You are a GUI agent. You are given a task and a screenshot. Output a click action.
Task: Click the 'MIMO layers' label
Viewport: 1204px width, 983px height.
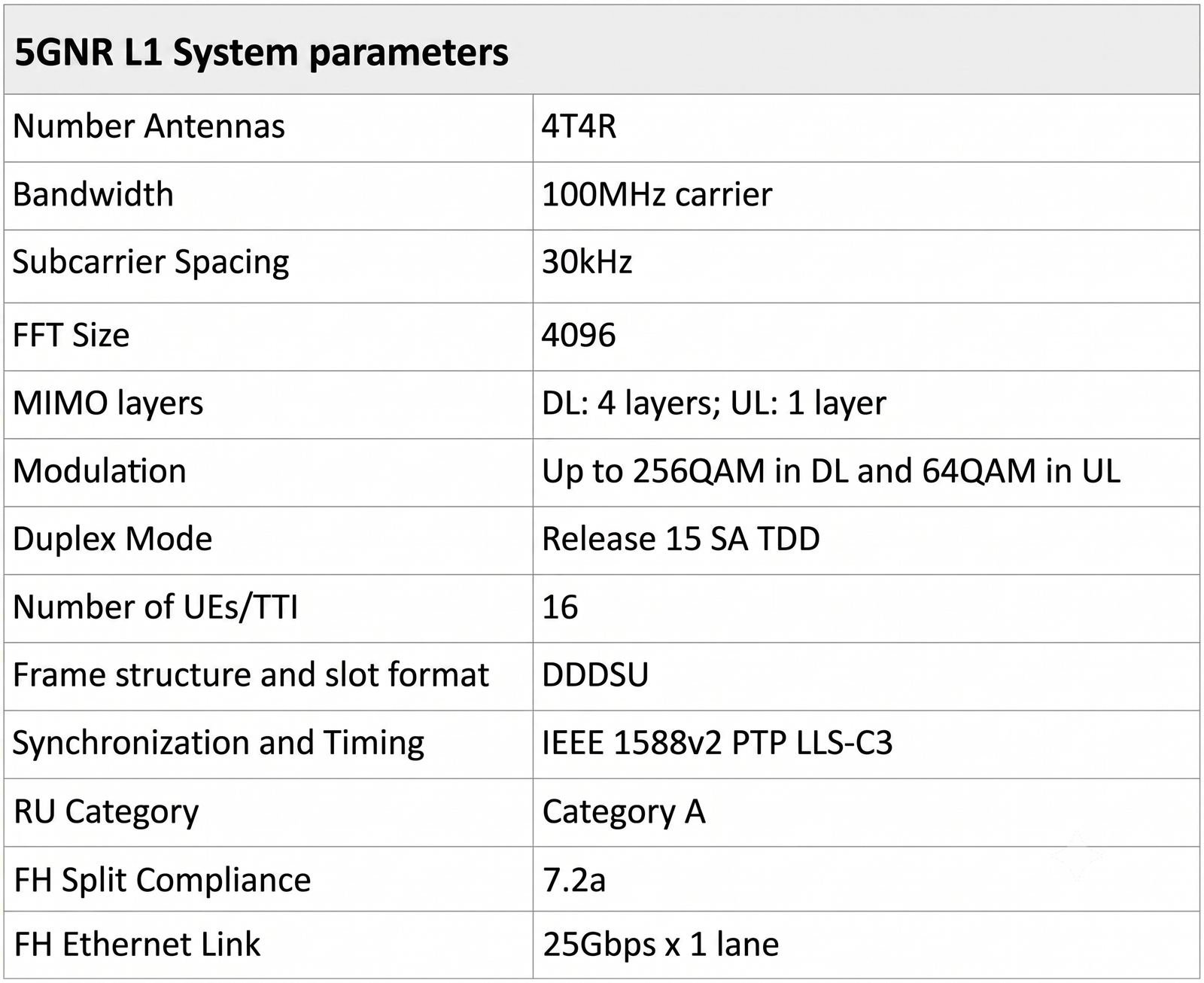[108, 404]
